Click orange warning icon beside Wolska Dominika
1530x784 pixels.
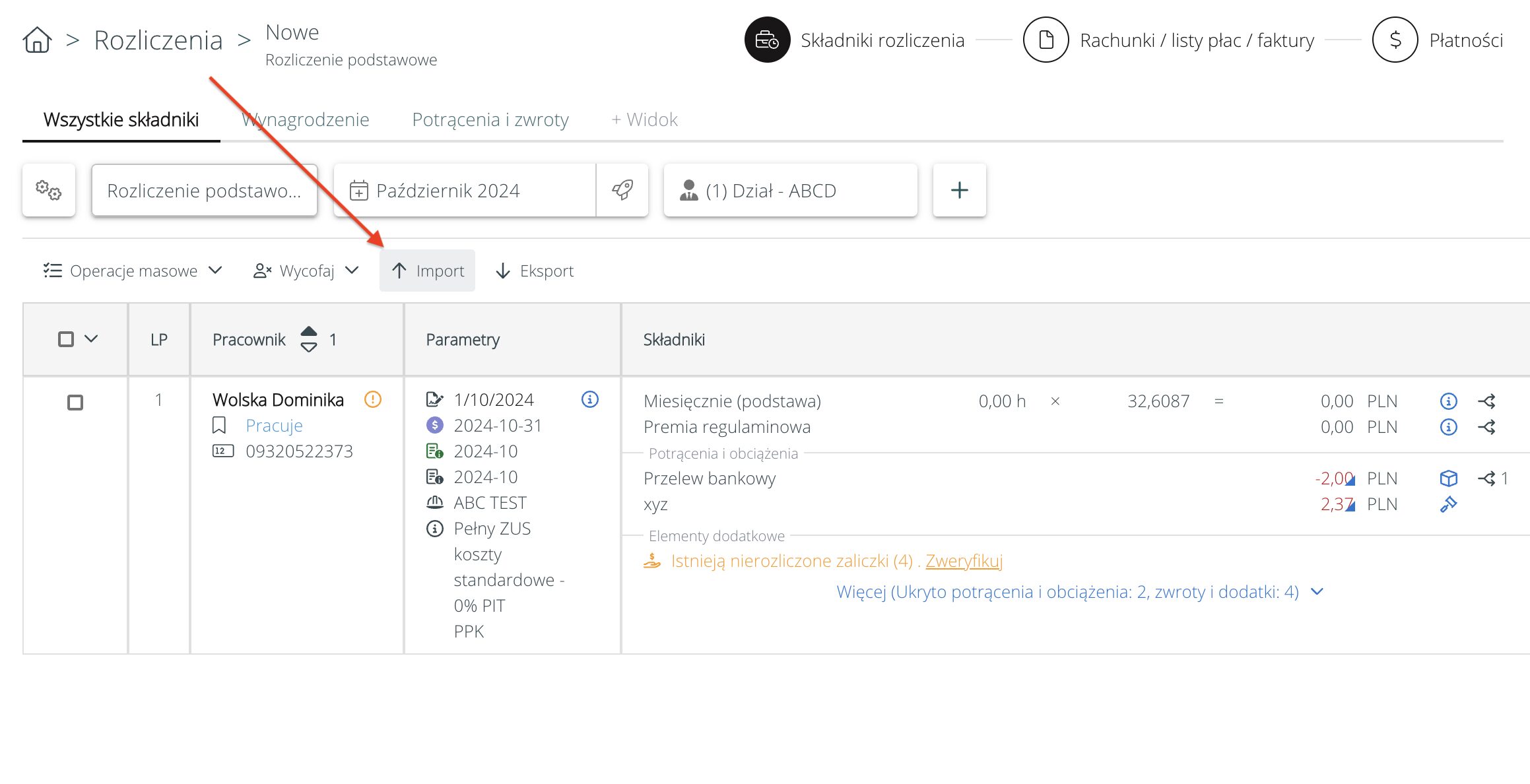coord(373,400)
